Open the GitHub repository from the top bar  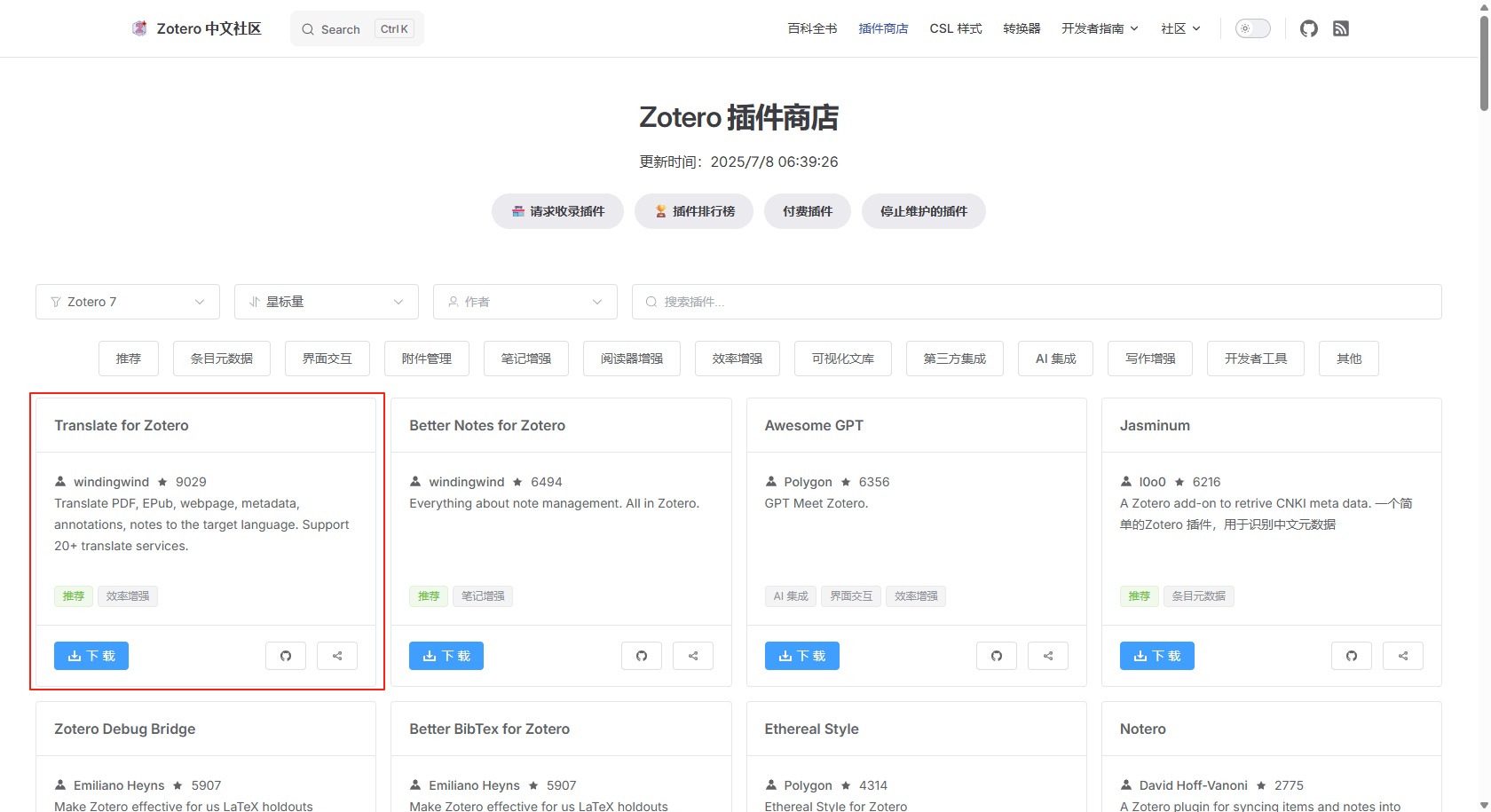1308,28
